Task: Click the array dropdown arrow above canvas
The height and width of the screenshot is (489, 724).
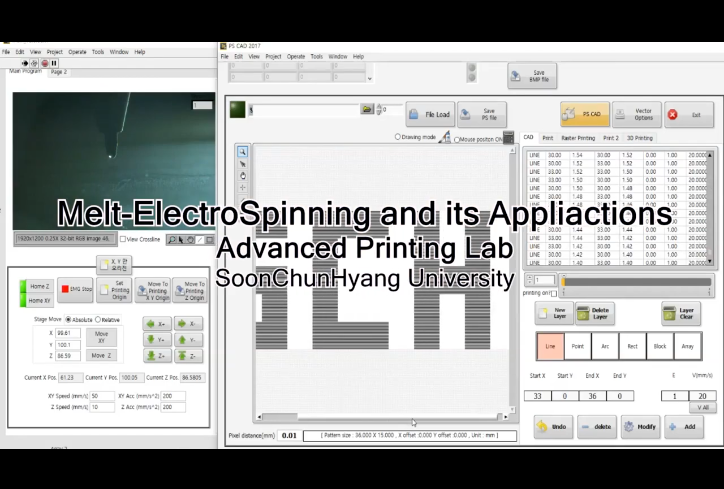Action: (369, 78)
